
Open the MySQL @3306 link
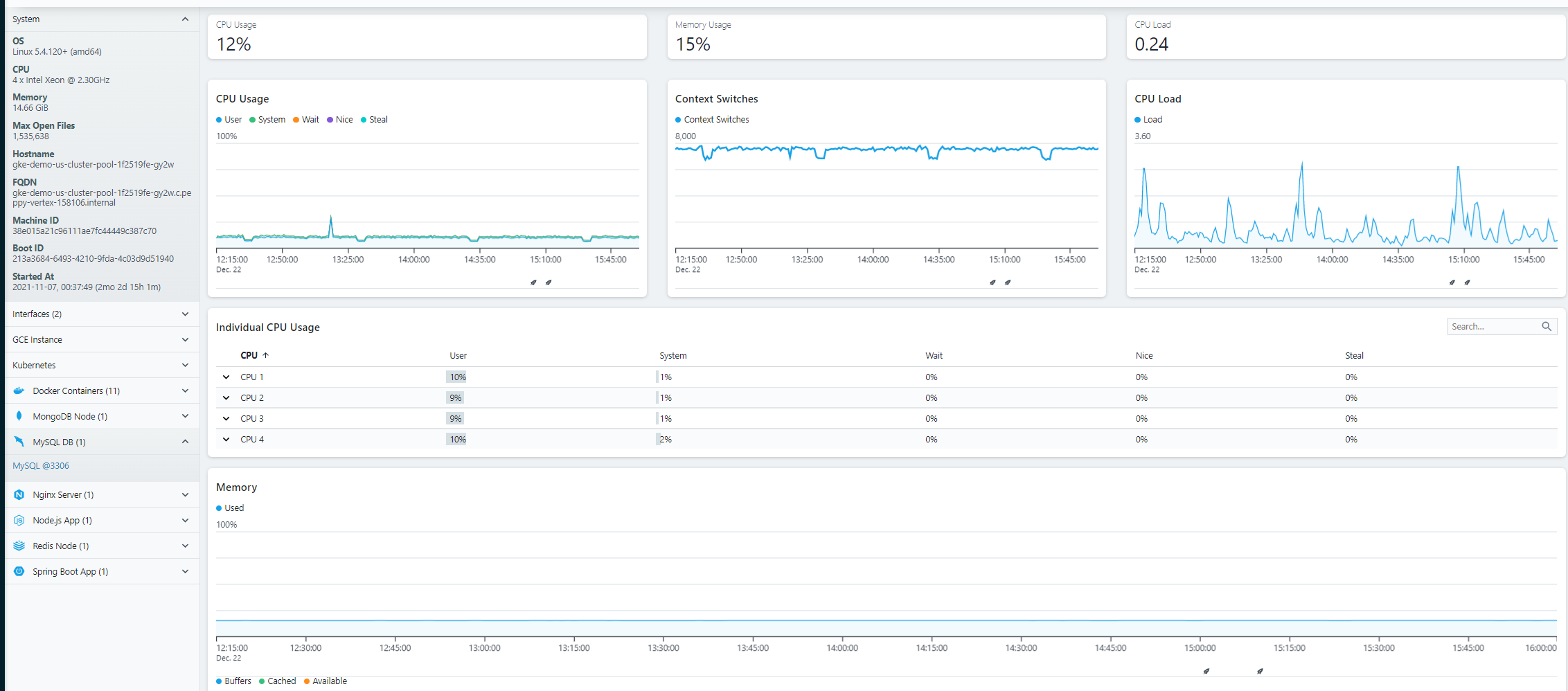pyautogui.click(x=41, y=466)
